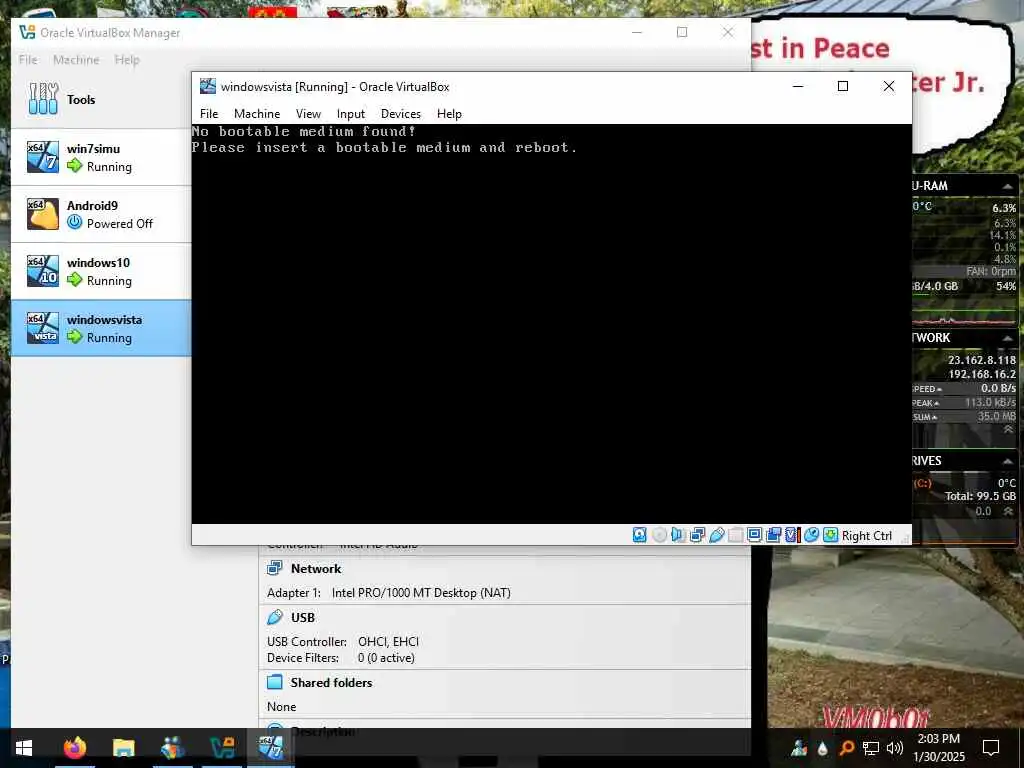Click the network icon in system tray
This screenshot has width=1024, height=768.
point(871,748)
